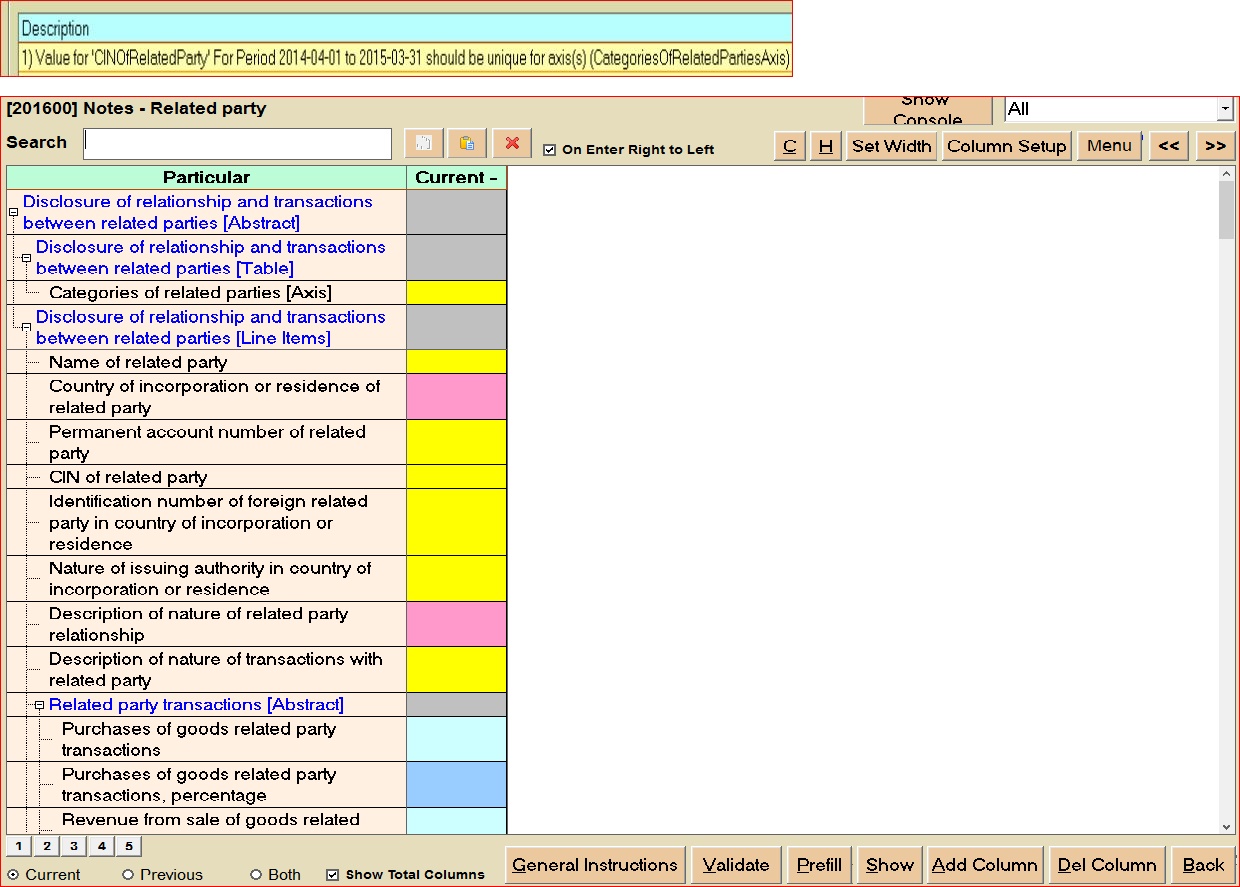
Task: Go to next columns with >> button
Action: pyautogui.click(x=1215, y=146)
